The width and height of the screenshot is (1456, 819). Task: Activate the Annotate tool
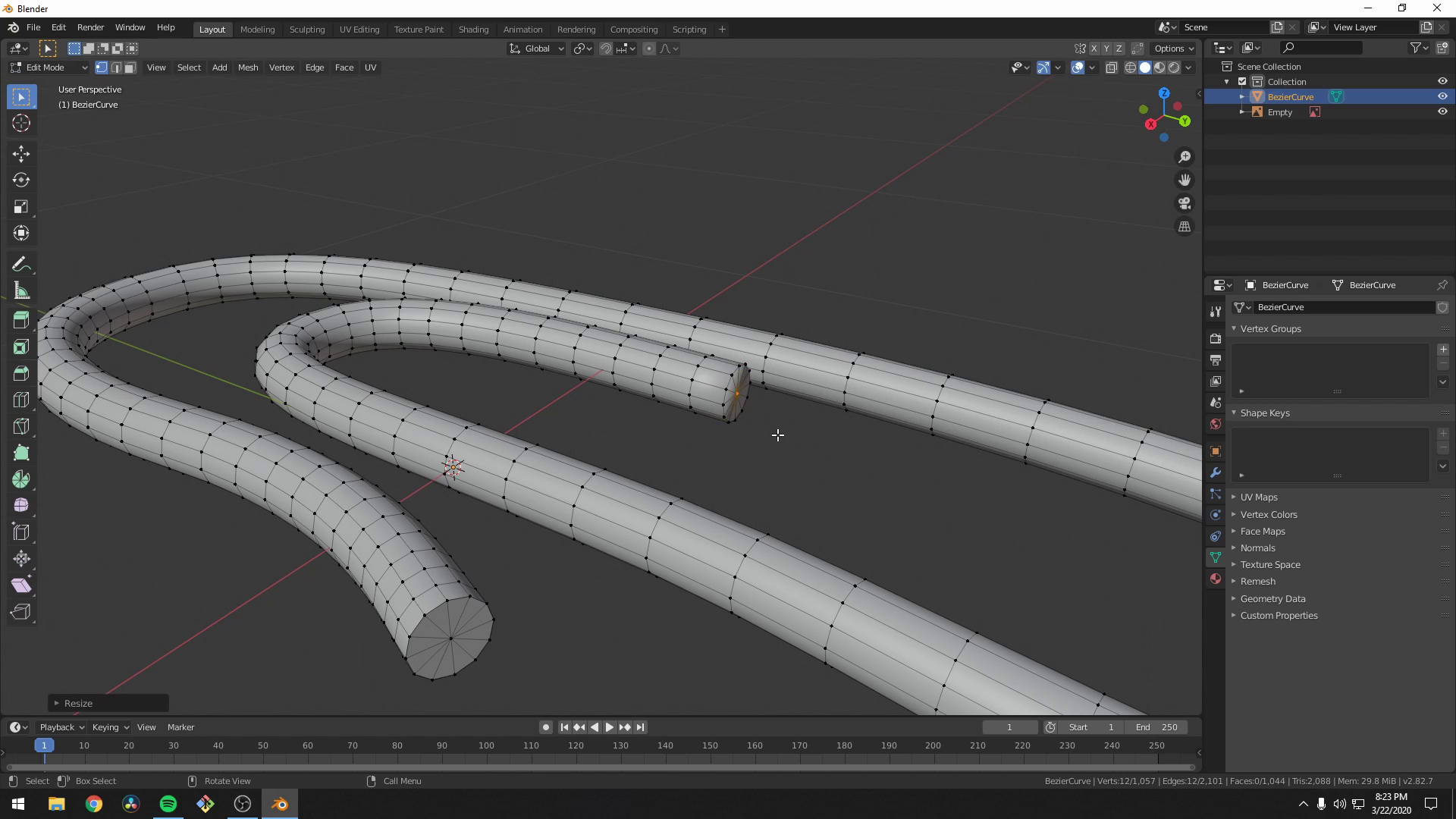tap(20, 263)
